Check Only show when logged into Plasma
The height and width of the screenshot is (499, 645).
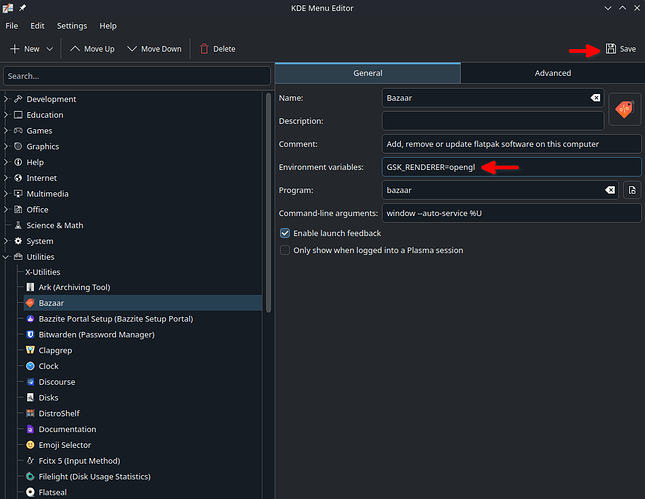(285, 250)
